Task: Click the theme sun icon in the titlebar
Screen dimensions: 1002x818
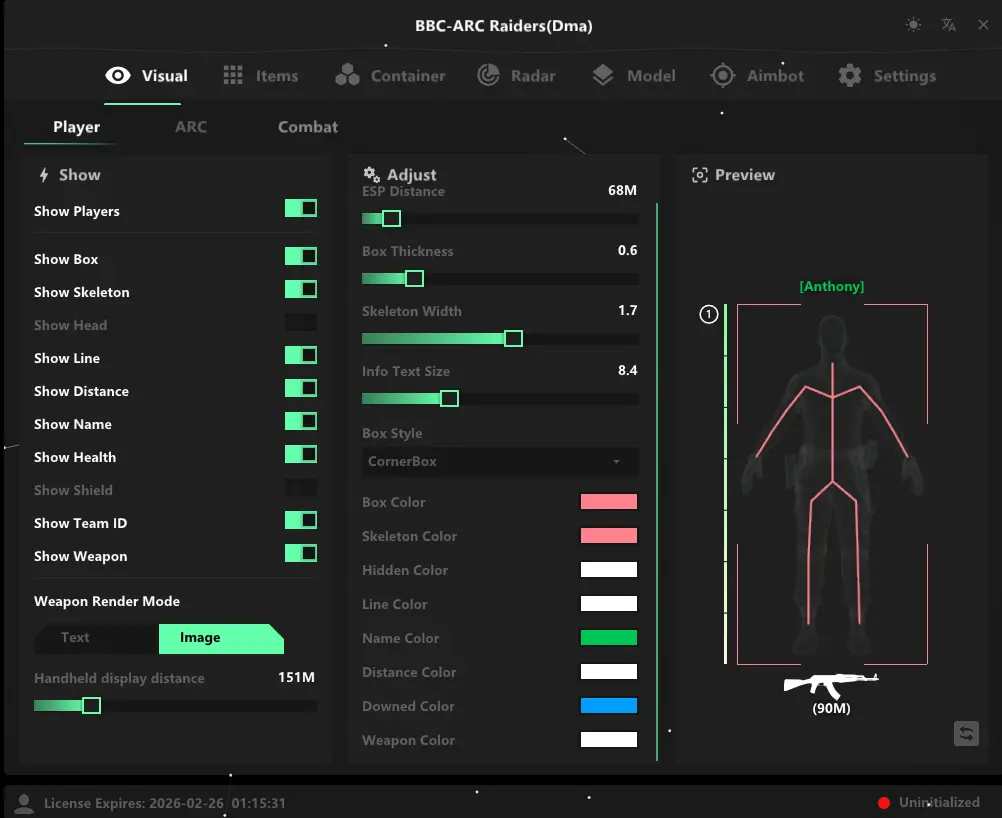Action: [913, 25]
